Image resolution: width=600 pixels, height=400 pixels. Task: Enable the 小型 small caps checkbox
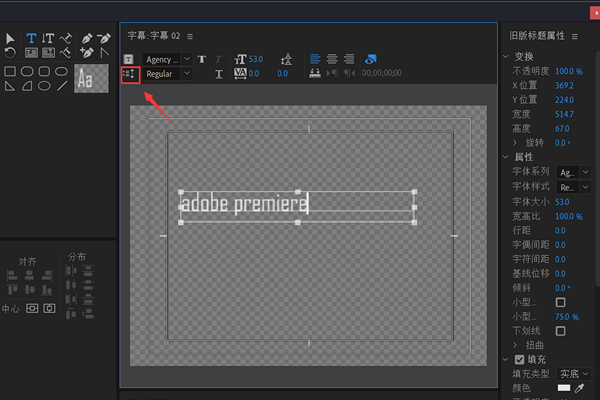(x=561, y=302)
